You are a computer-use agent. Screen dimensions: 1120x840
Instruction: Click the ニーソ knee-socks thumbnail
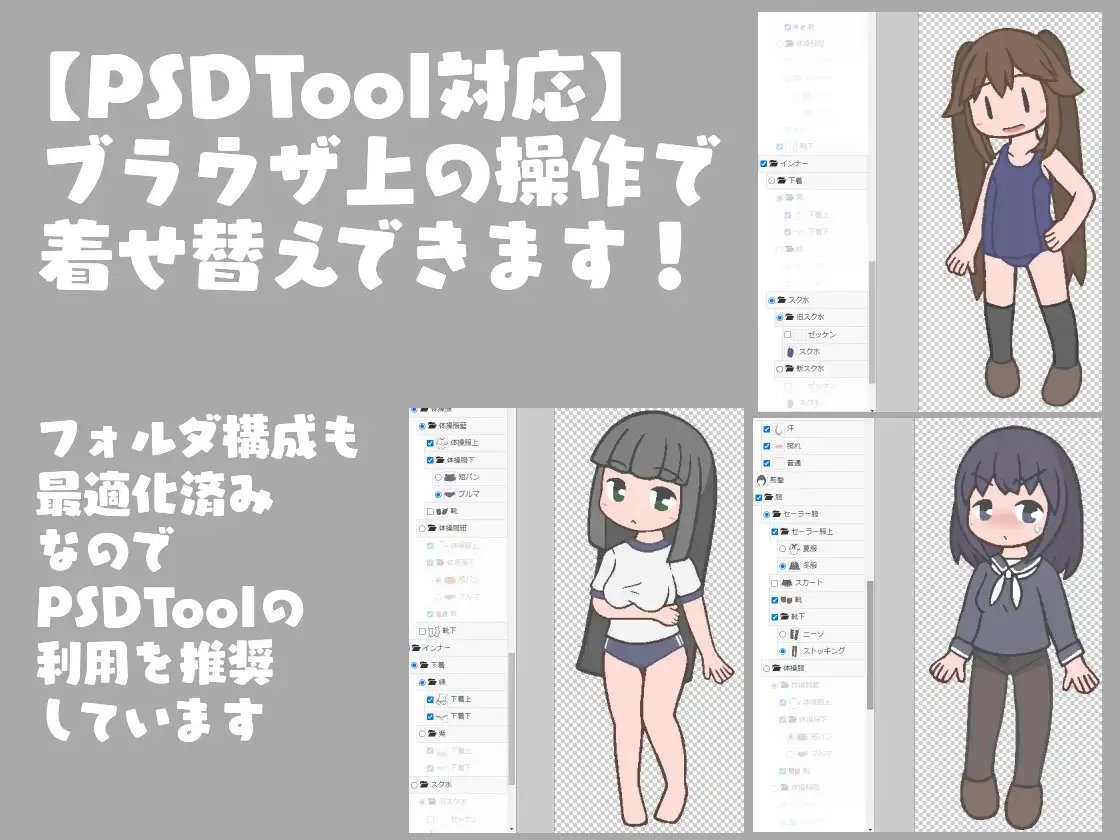(794, 634)
